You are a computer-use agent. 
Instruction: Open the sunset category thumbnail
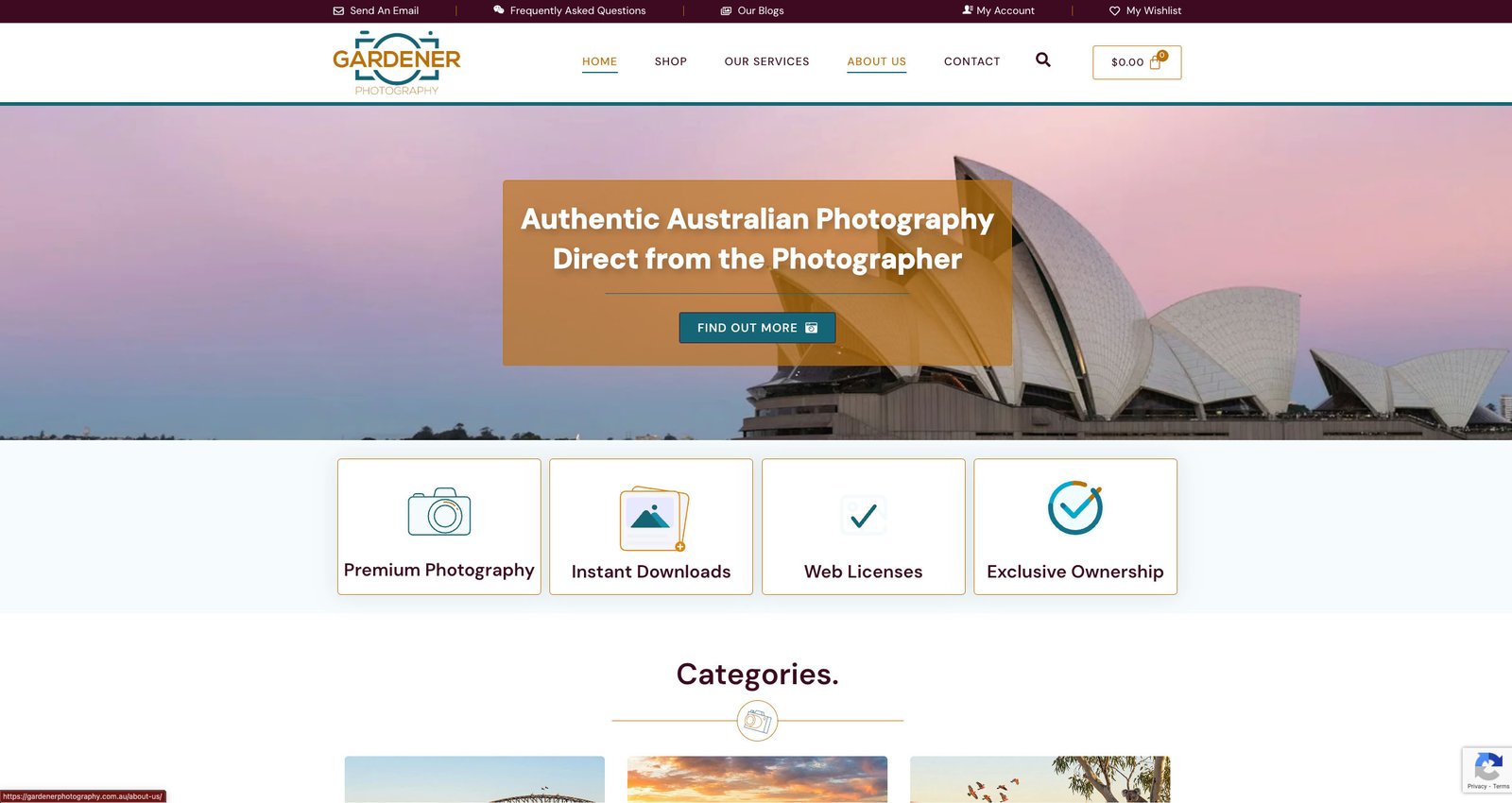pyautogui.click(x=757, y=779)
